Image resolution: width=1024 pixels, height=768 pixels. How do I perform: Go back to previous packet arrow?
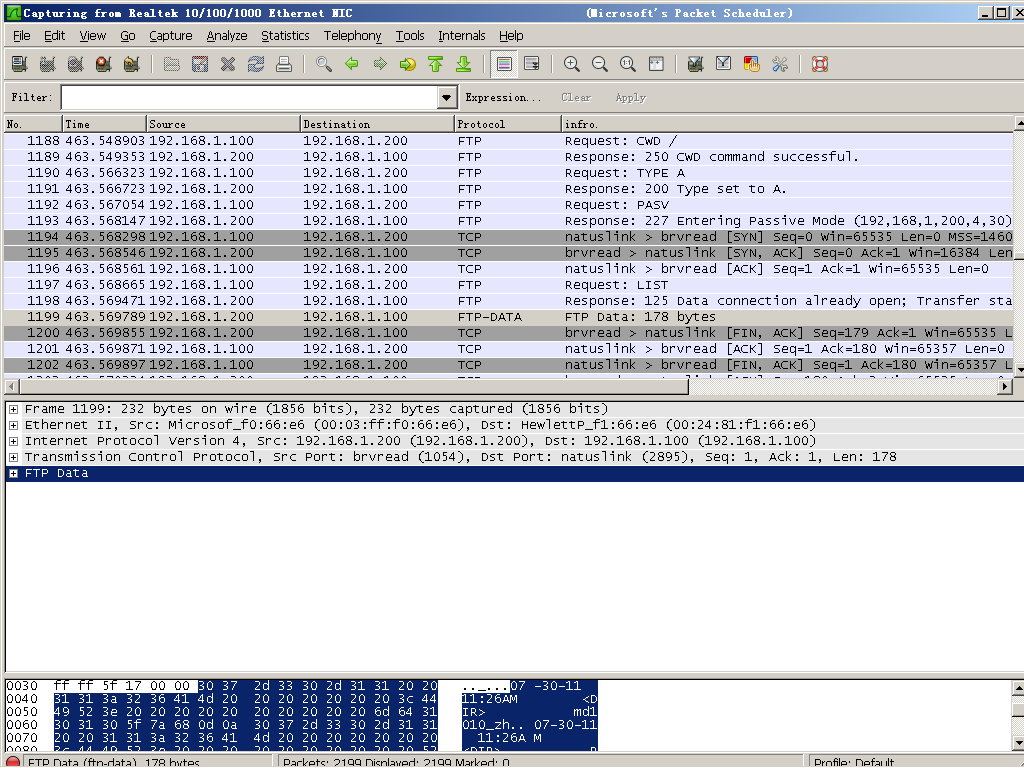pyautogui.click(x=351, y=64)
